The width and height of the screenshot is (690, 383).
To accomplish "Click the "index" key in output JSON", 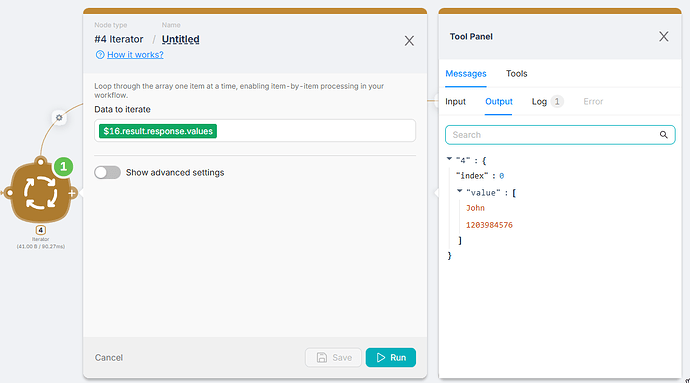I will (x=472, y=176).
